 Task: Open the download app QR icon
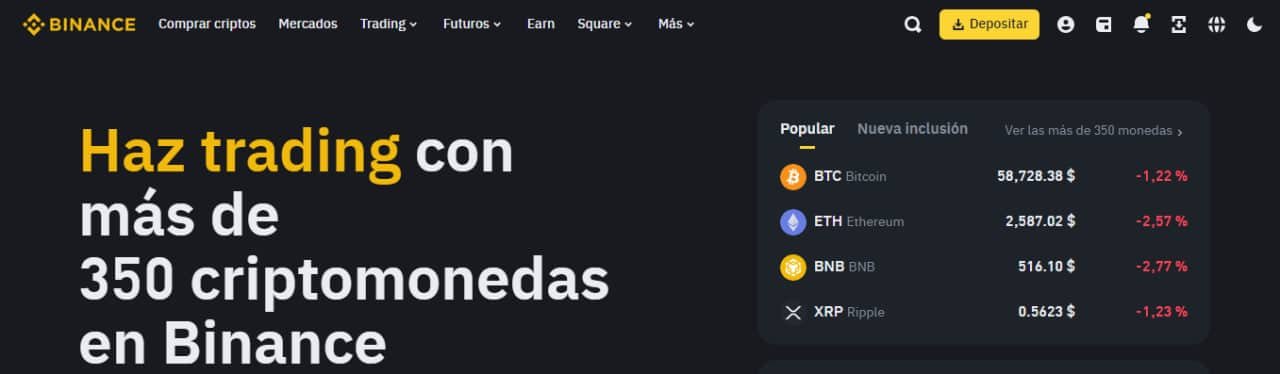(1179, 25)
